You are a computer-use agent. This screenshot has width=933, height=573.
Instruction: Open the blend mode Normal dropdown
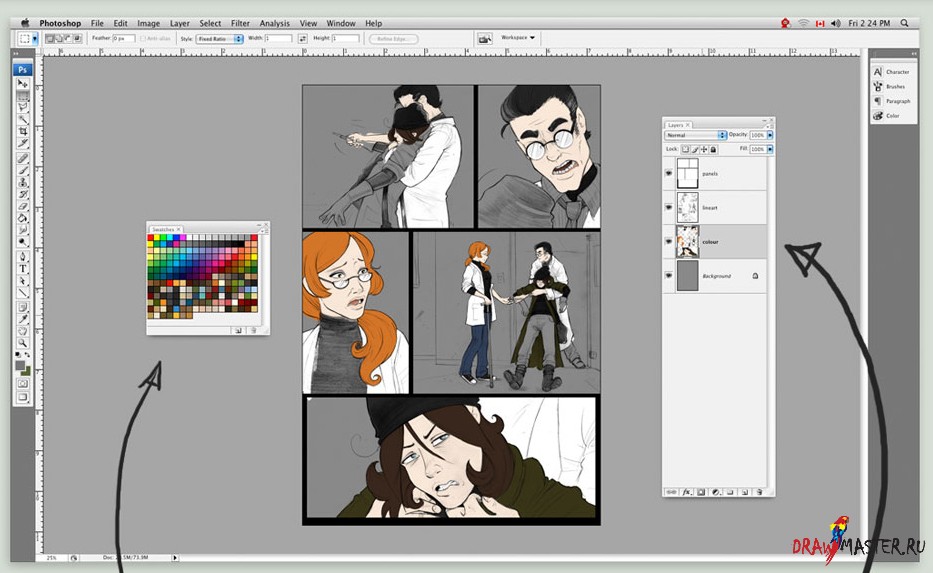click(x=696, y=135)
